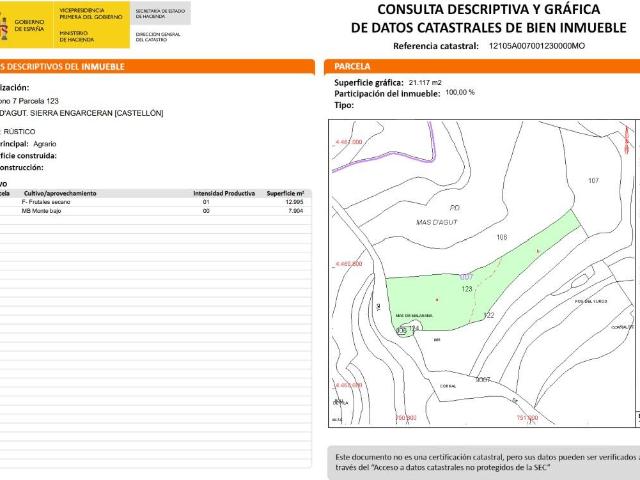Viewport: 640px width, 480px height.
Task: Click the Ministerio de Hacienda text
Action: coord(77,36)
